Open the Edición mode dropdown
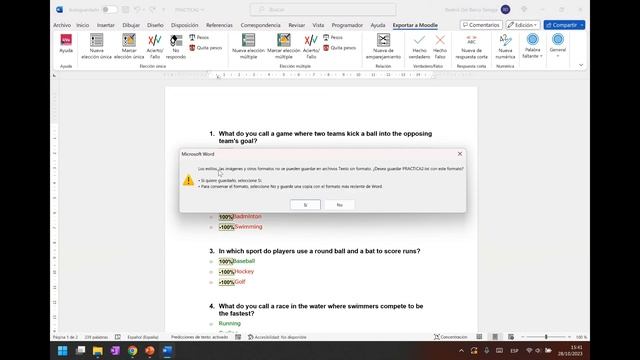 (523, 25)
